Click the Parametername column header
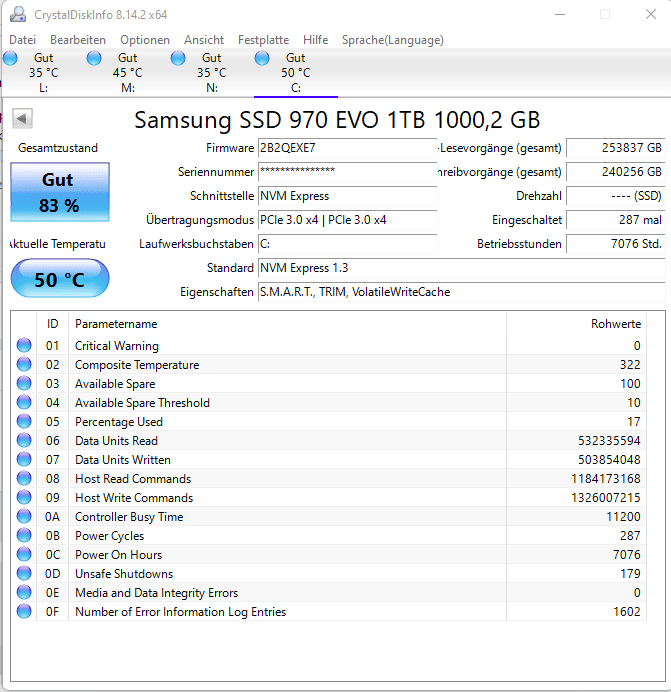Image resolution: width=671 pixels, height=692 pixels. (x=287, y=324)
